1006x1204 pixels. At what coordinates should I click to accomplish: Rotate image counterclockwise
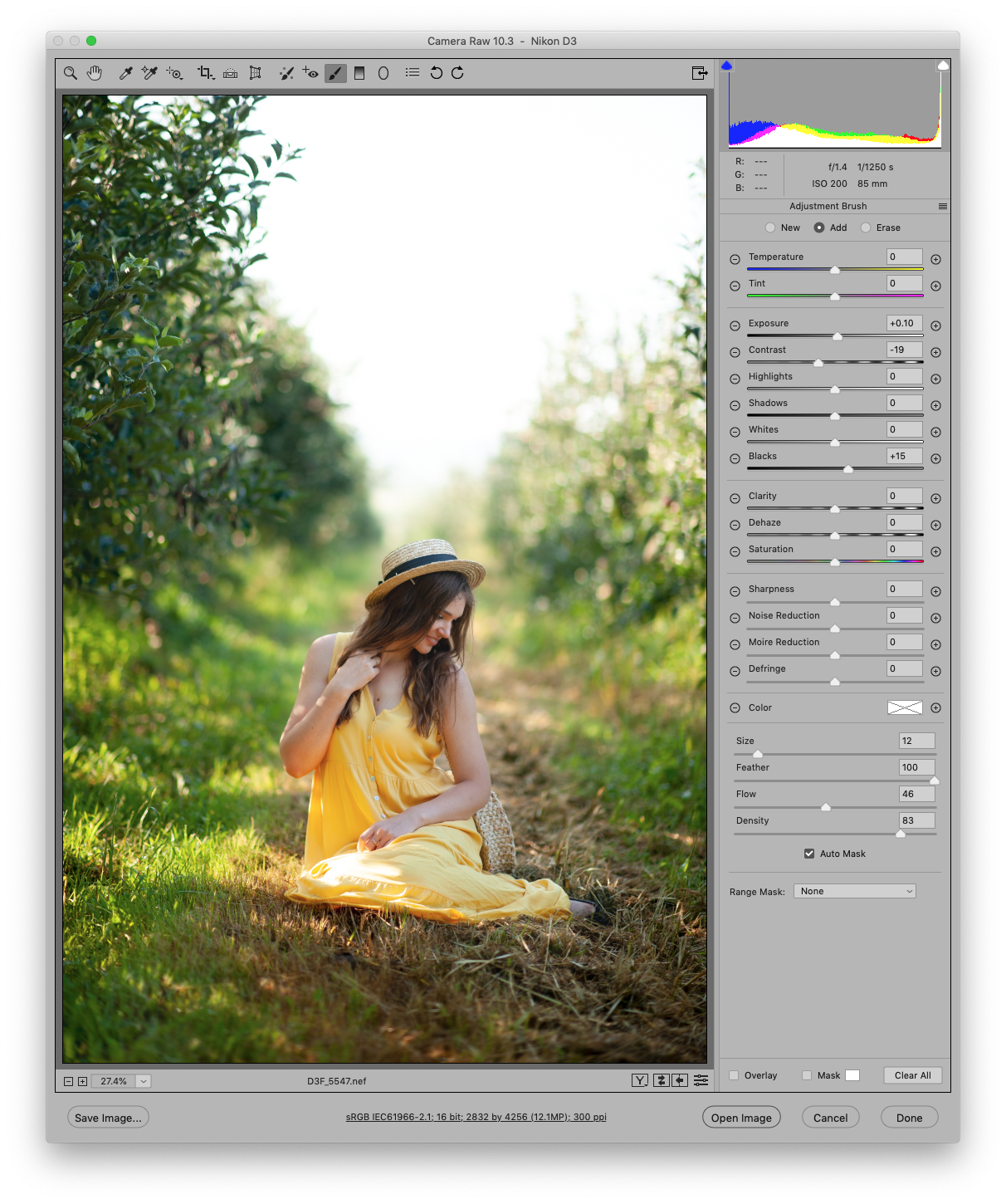point(436,73)
